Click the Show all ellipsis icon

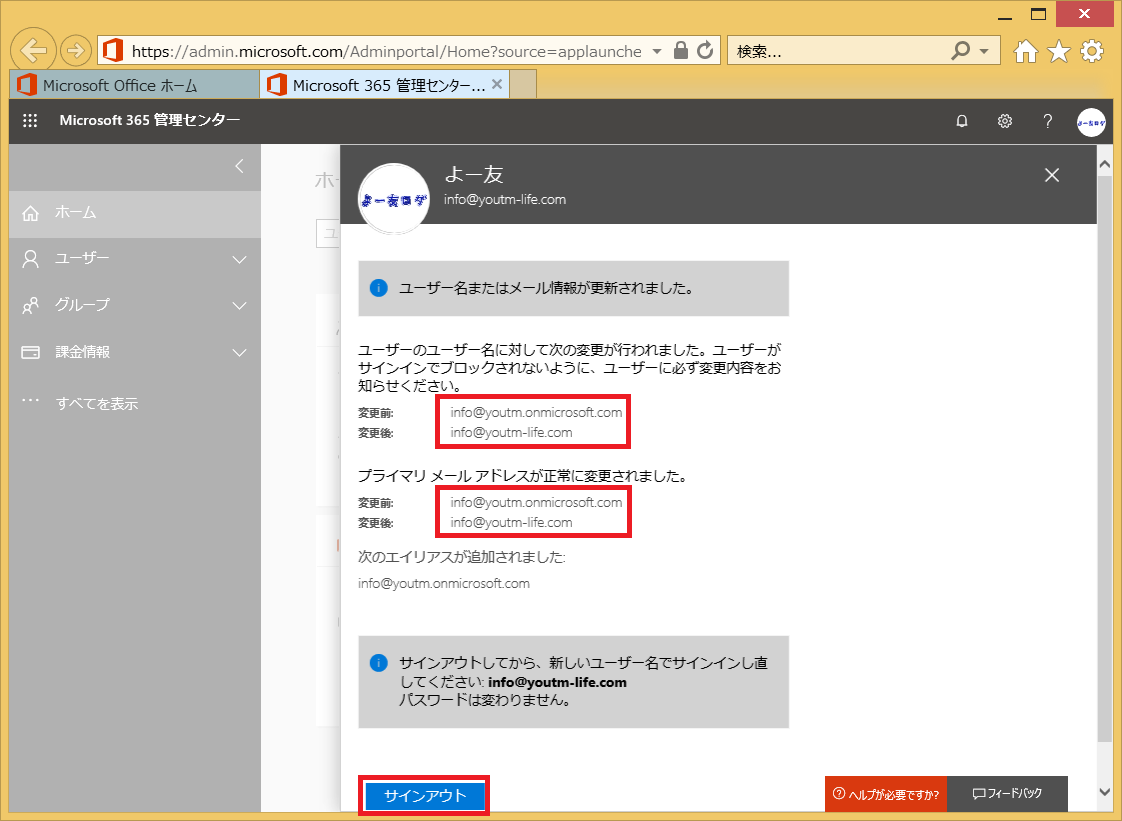tap(30, 400)
